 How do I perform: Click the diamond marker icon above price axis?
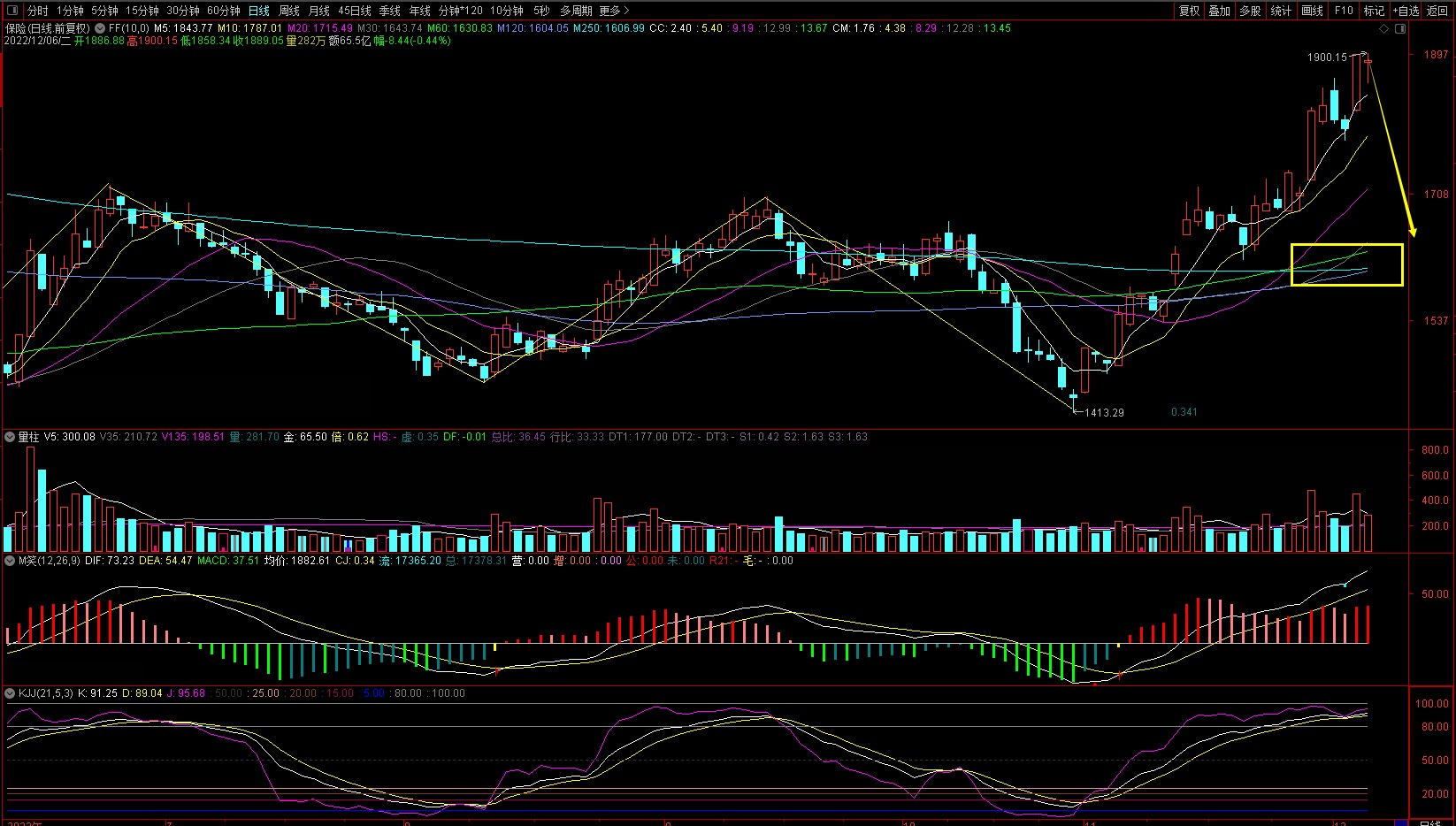1384,29
